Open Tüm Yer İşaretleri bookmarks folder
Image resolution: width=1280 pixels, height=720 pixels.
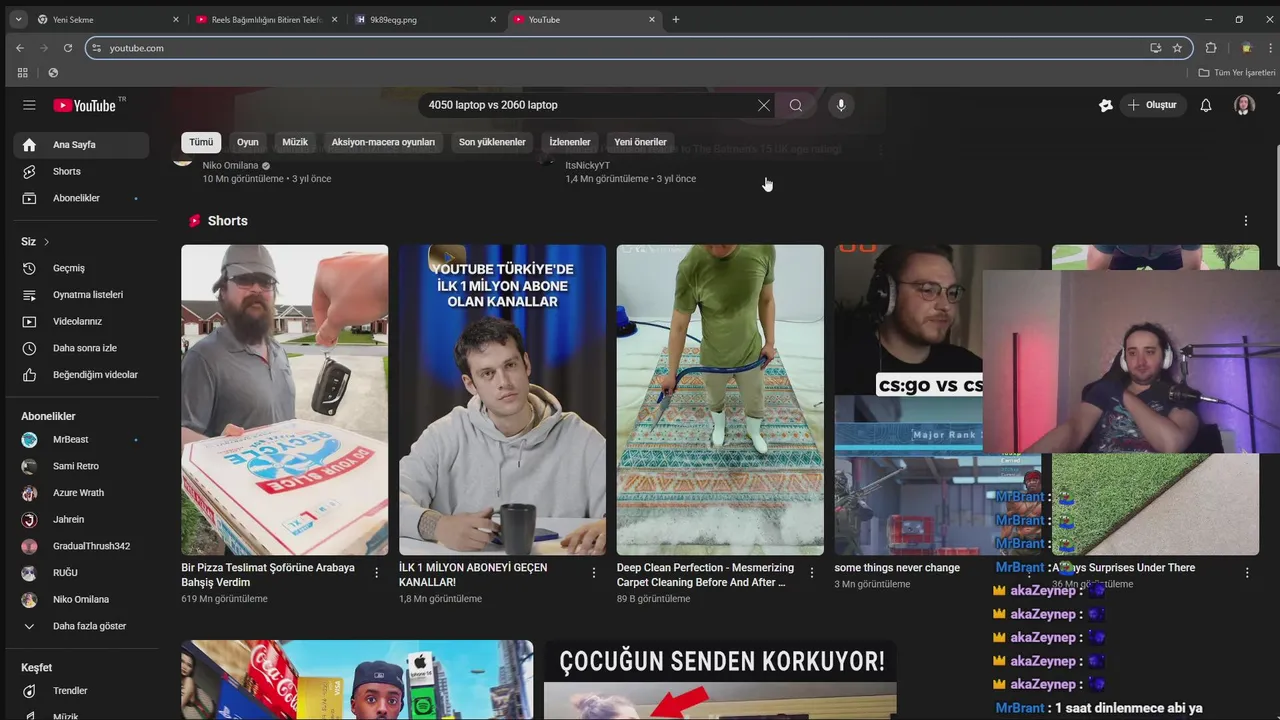coord(1237,73)
